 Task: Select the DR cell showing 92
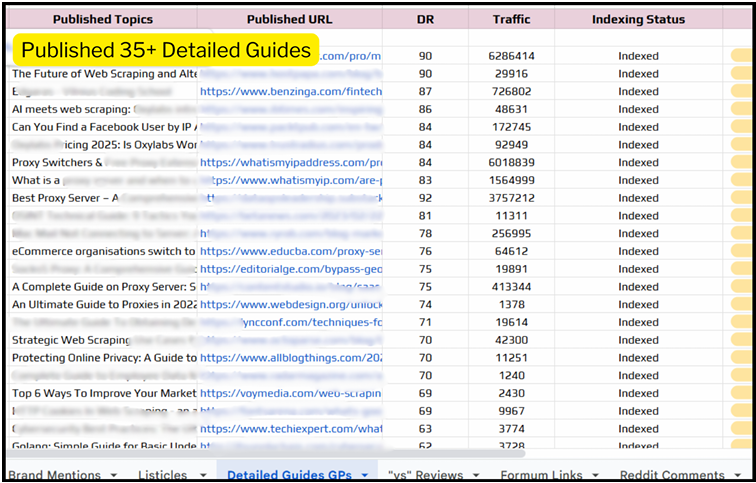(425, 198)
